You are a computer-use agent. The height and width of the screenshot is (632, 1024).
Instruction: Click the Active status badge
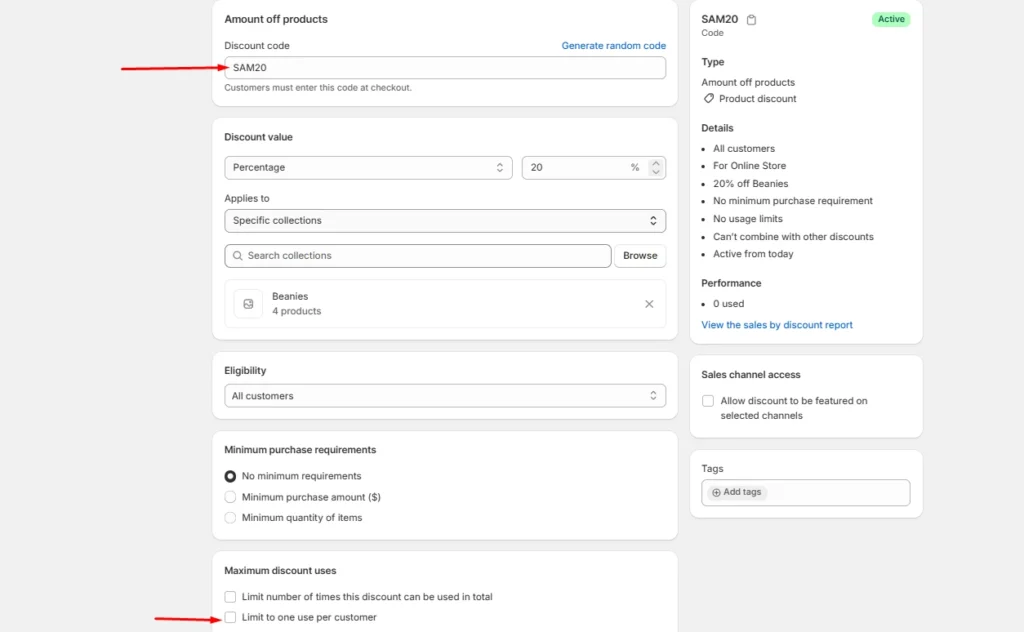coord(891,20)
